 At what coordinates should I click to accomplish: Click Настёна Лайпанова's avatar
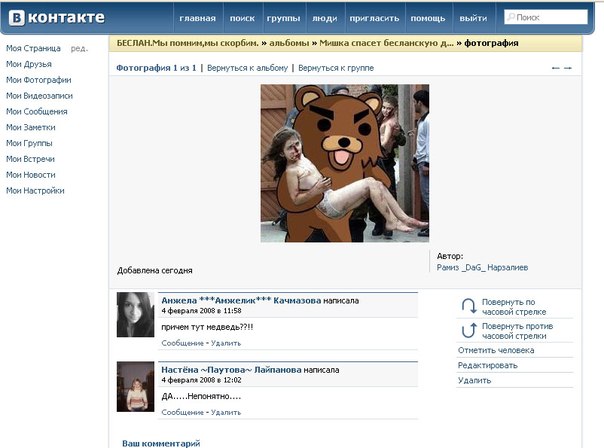click(x=136, y=386)
